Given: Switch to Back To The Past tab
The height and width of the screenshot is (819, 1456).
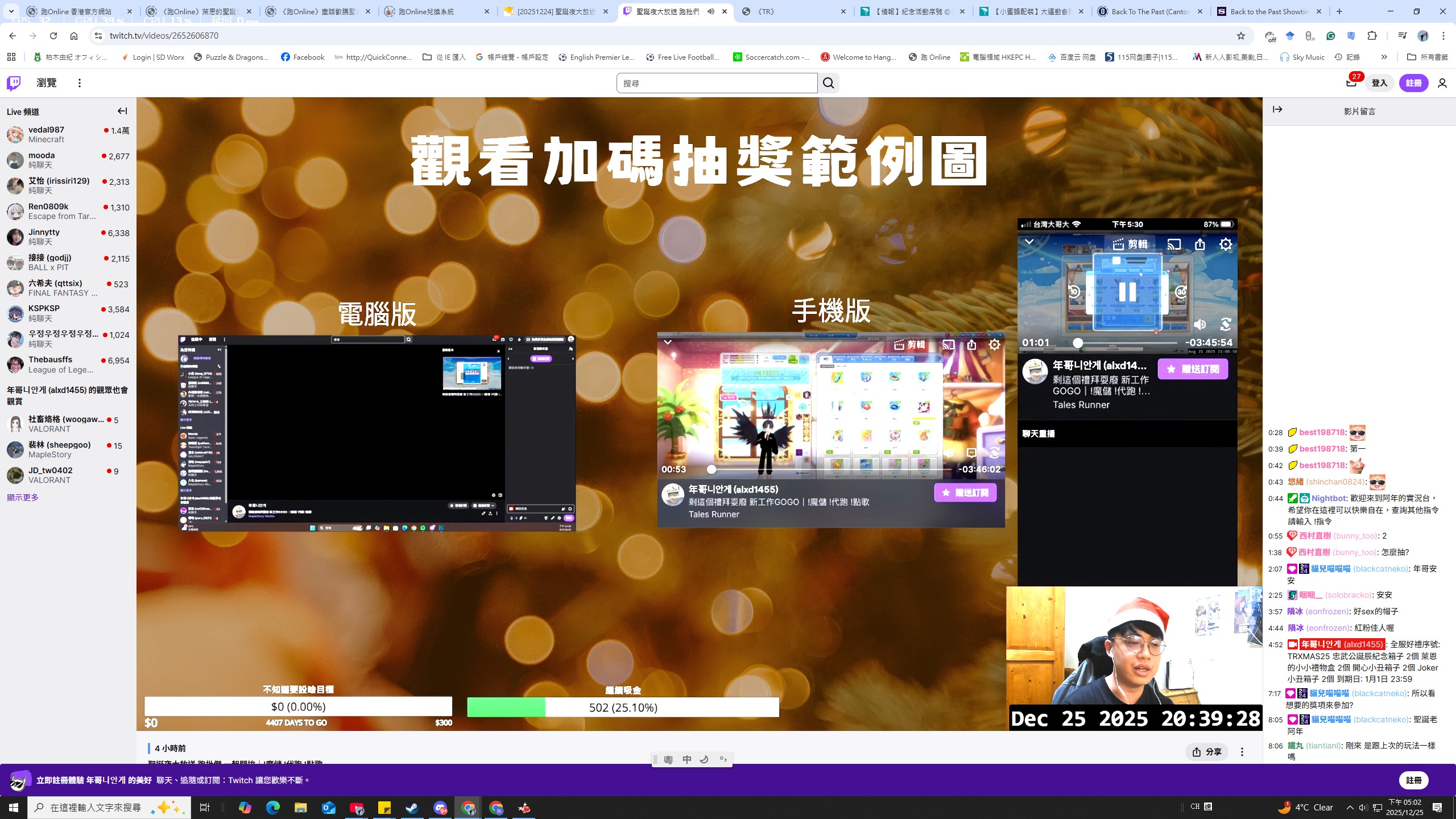Looking at the screenshot, I should [1149, 11].
